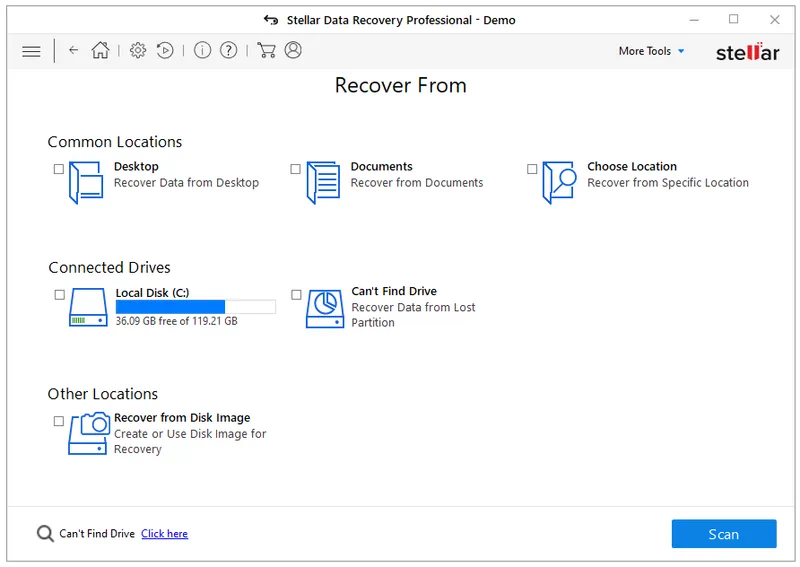Follow the Click here link

(164, 534)
